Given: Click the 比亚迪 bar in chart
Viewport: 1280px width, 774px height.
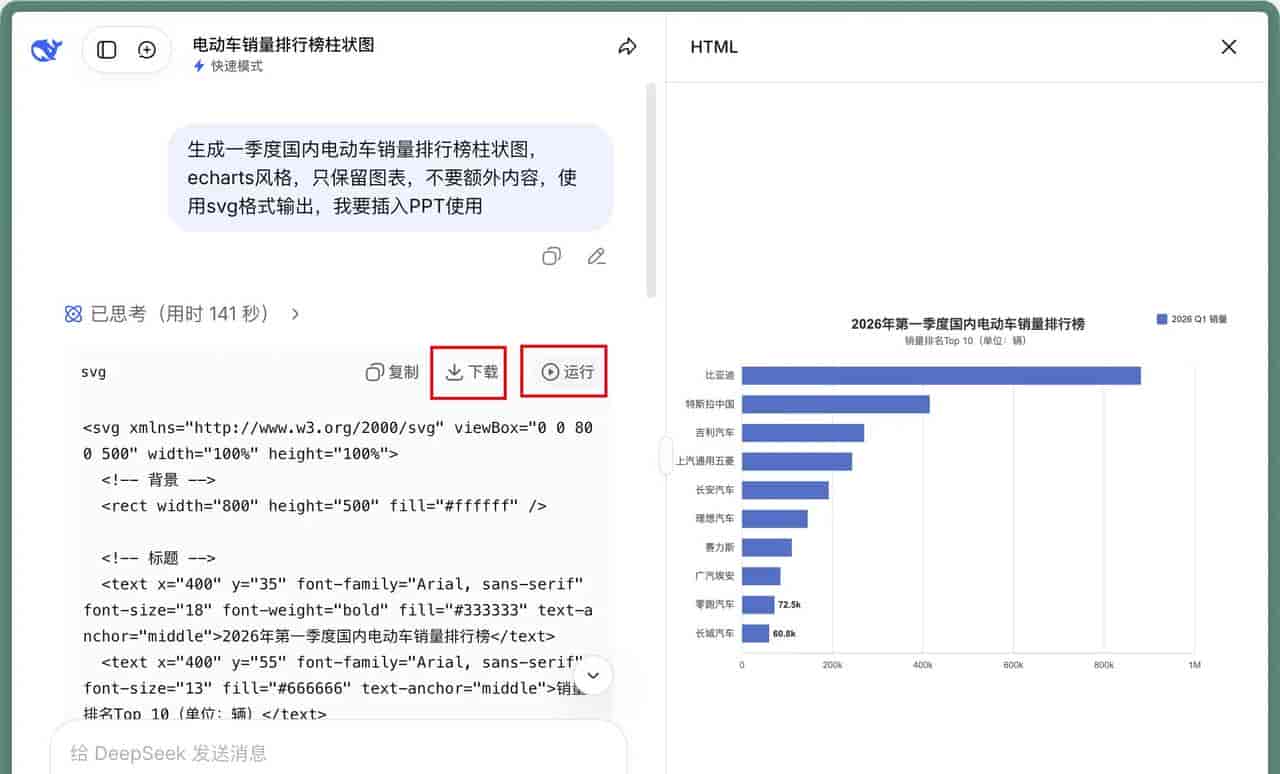Looking at the screenshot, I should 941,375.
